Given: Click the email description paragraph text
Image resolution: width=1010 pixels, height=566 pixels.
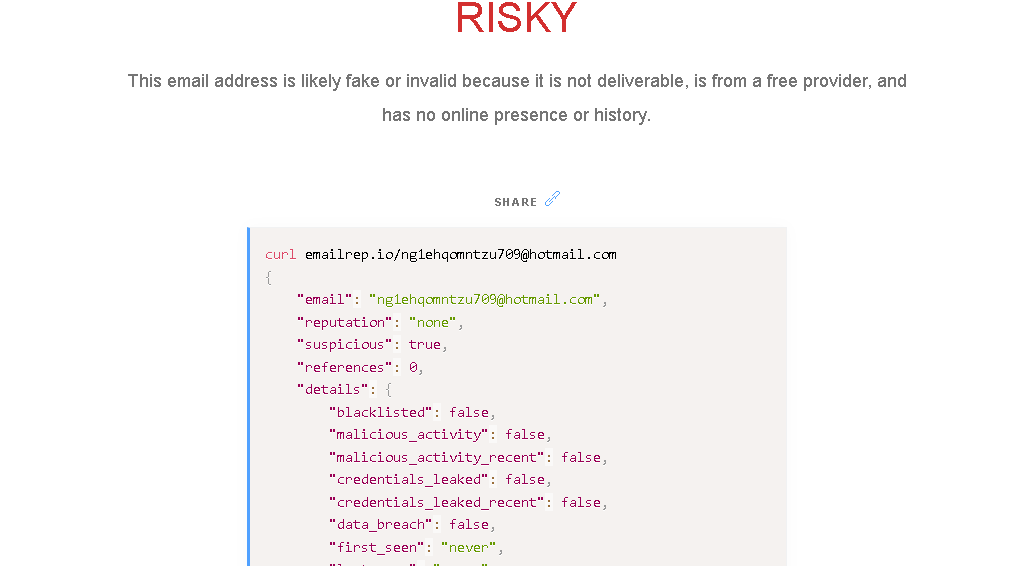Looking at the screenshot, I should pos(517,98).
